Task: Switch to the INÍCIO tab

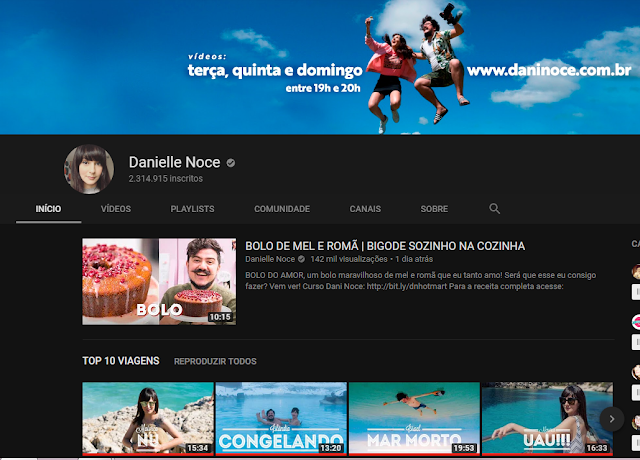Action: tap(48, 209)
